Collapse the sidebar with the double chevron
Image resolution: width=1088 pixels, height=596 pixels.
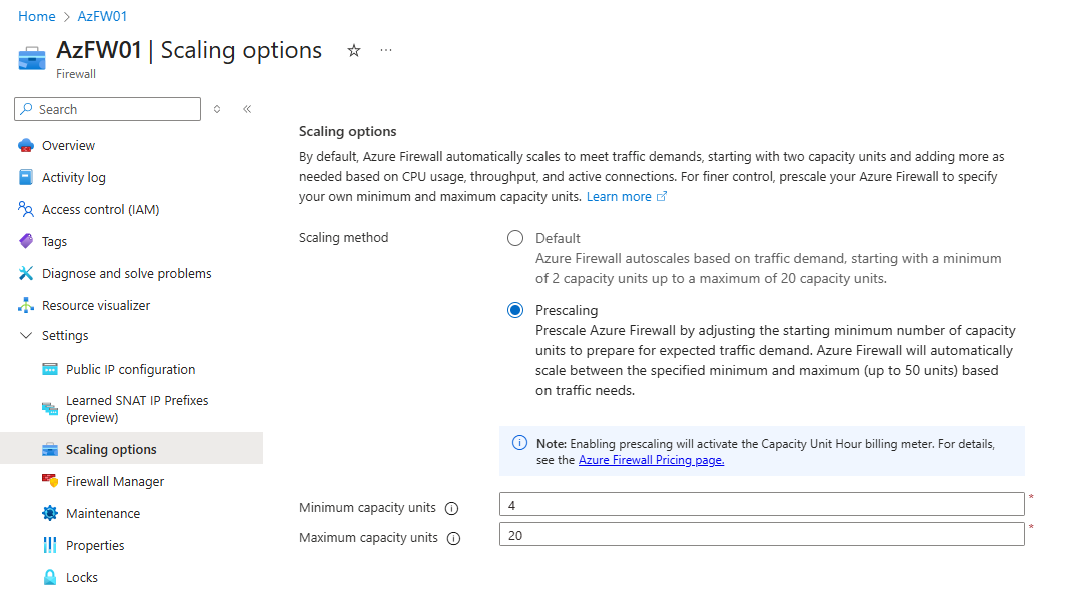point(247,109)
